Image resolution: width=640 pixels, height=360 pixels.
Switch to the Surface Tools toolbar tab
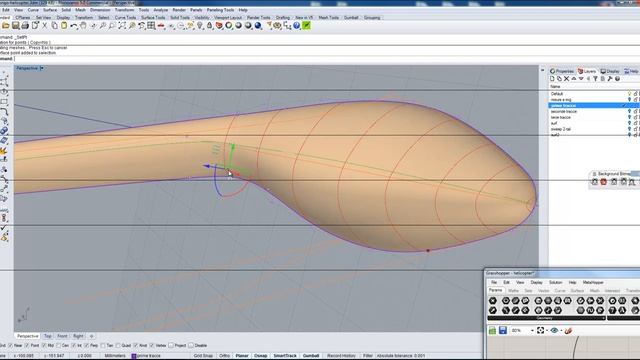click(153, 18)
